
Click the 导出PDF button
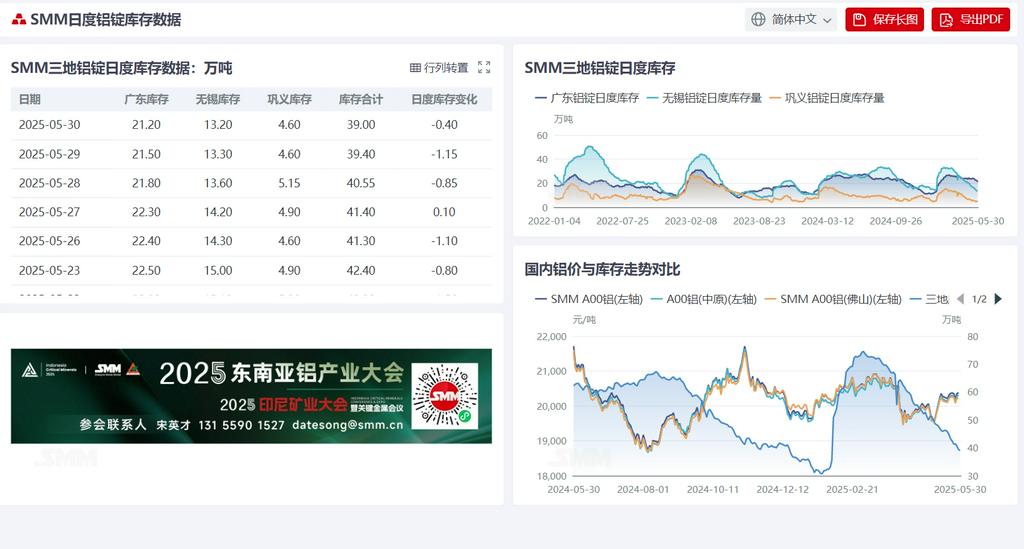970,20
